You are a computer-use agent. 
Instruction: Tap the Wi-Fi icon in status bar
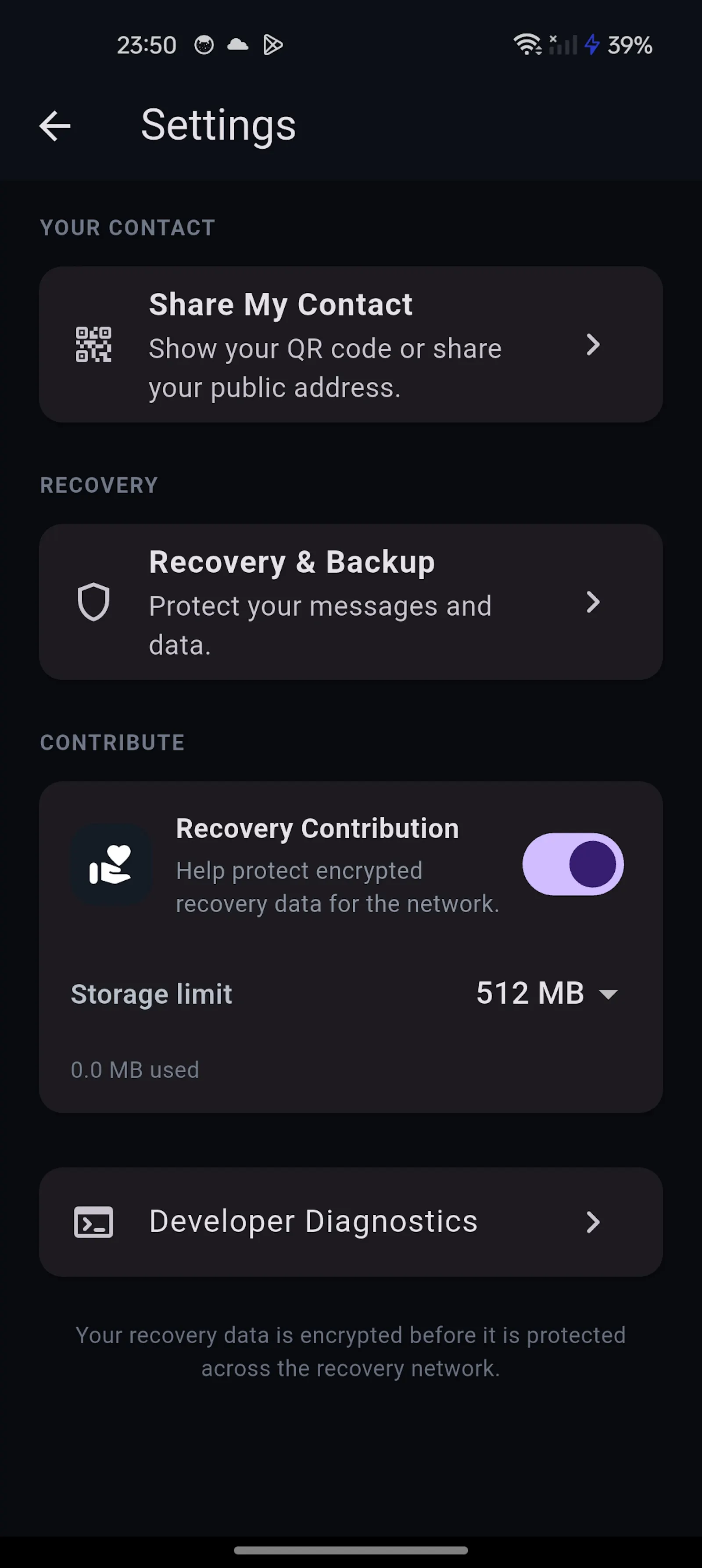tap(527, 44)
